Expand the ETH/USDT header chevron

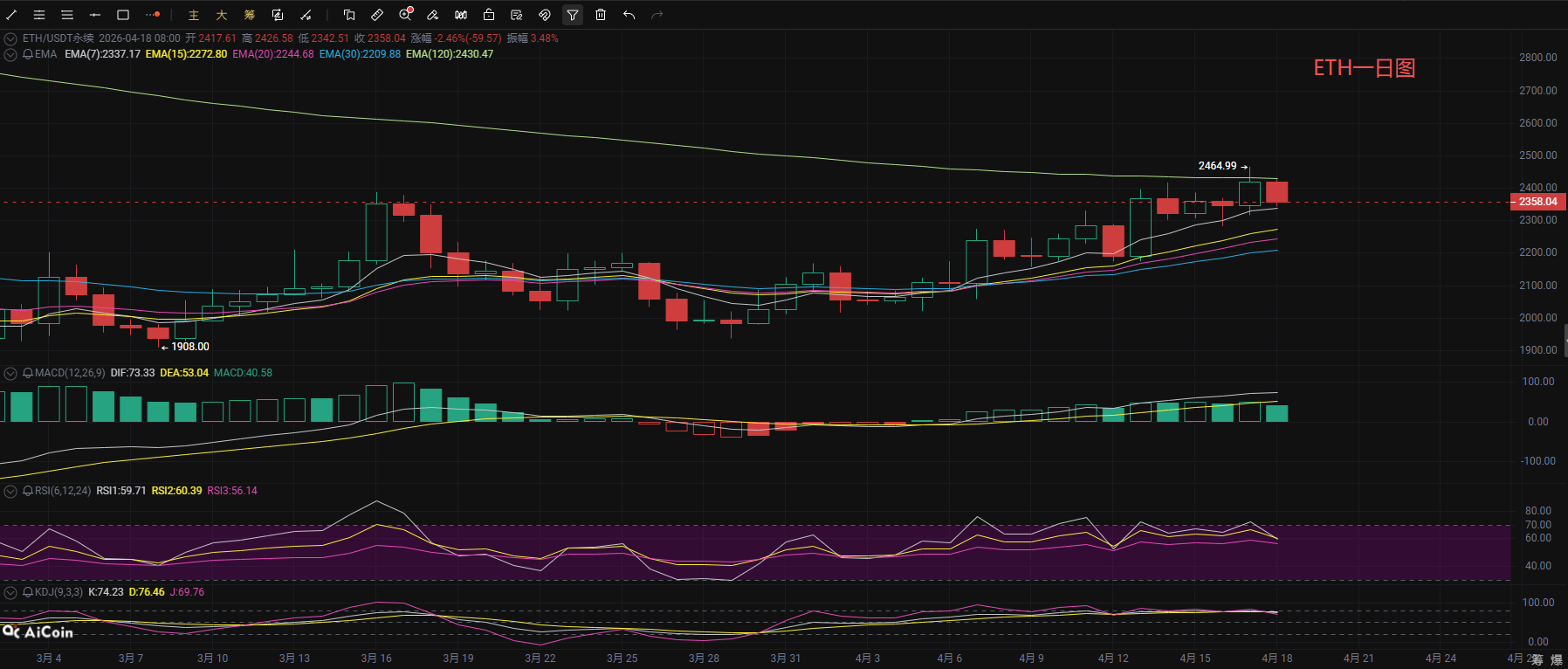point(10,38)
